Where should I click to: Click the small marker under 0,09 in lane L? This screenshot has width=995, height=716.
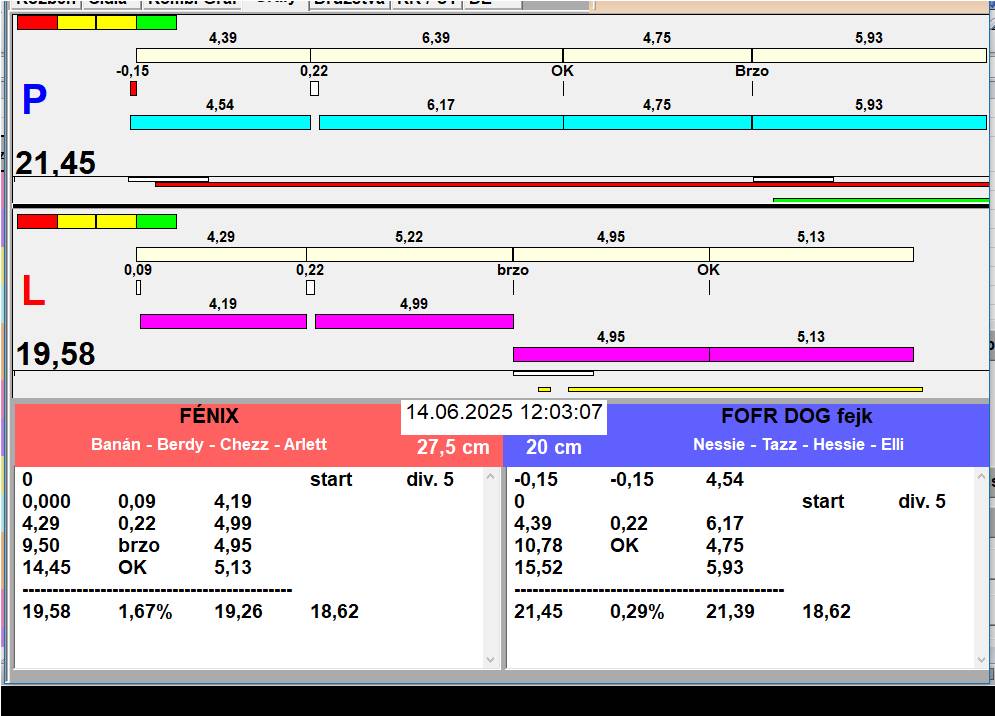coord(138,288)
